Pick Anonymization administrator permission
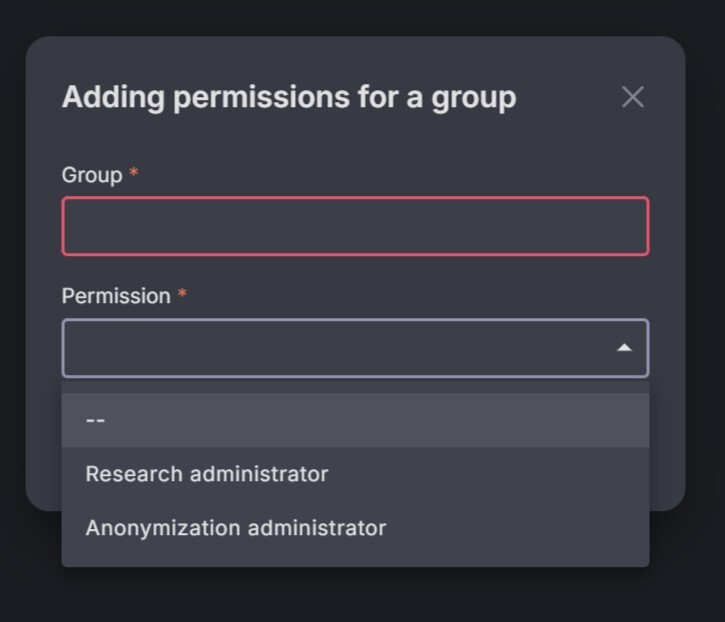 [x=236, y=528]
